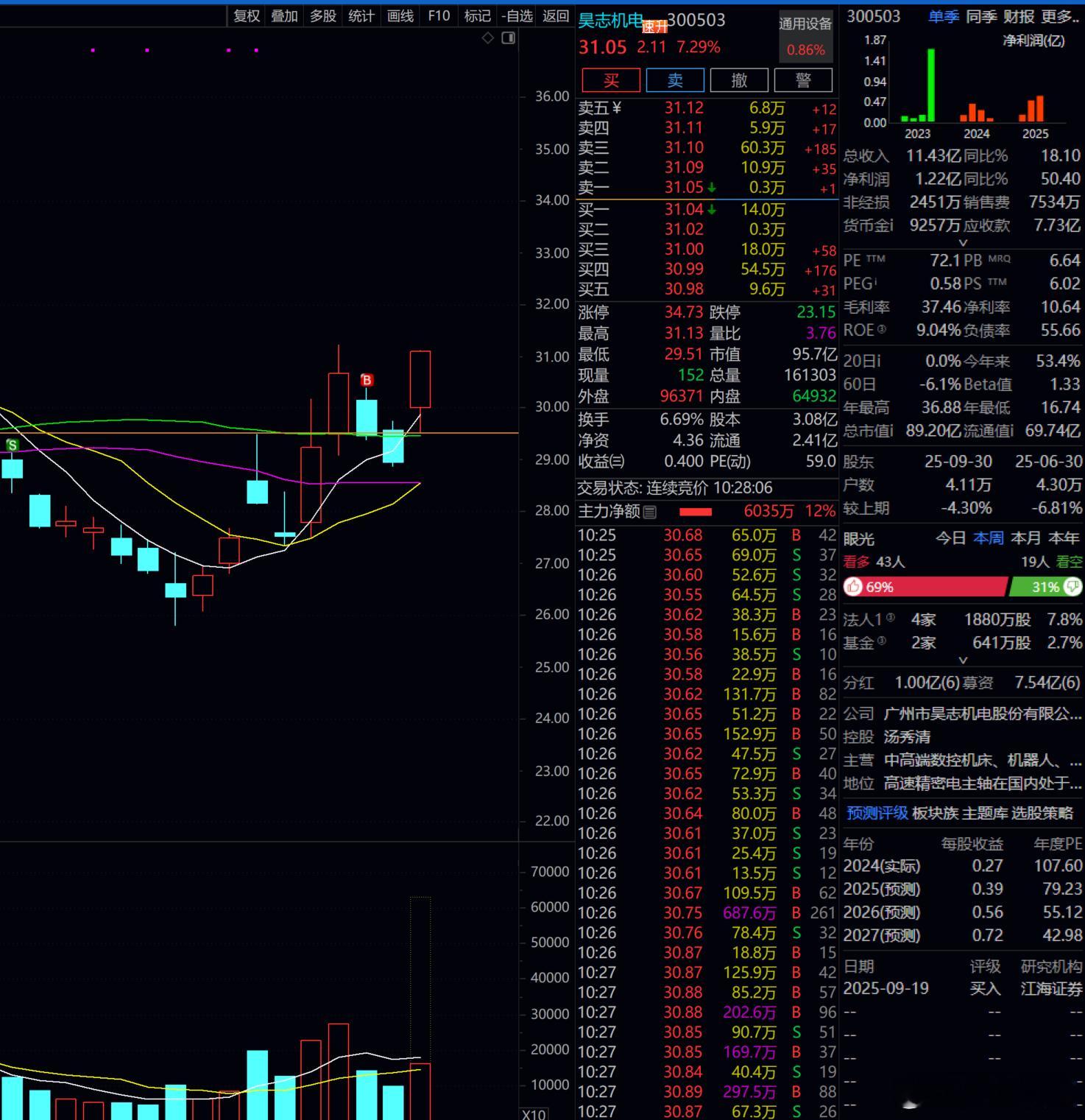Select the 多股 multi-stock view
The height and width of the screenshot is (1120, 1085).
pyautogui.click(x=322, y=15)
